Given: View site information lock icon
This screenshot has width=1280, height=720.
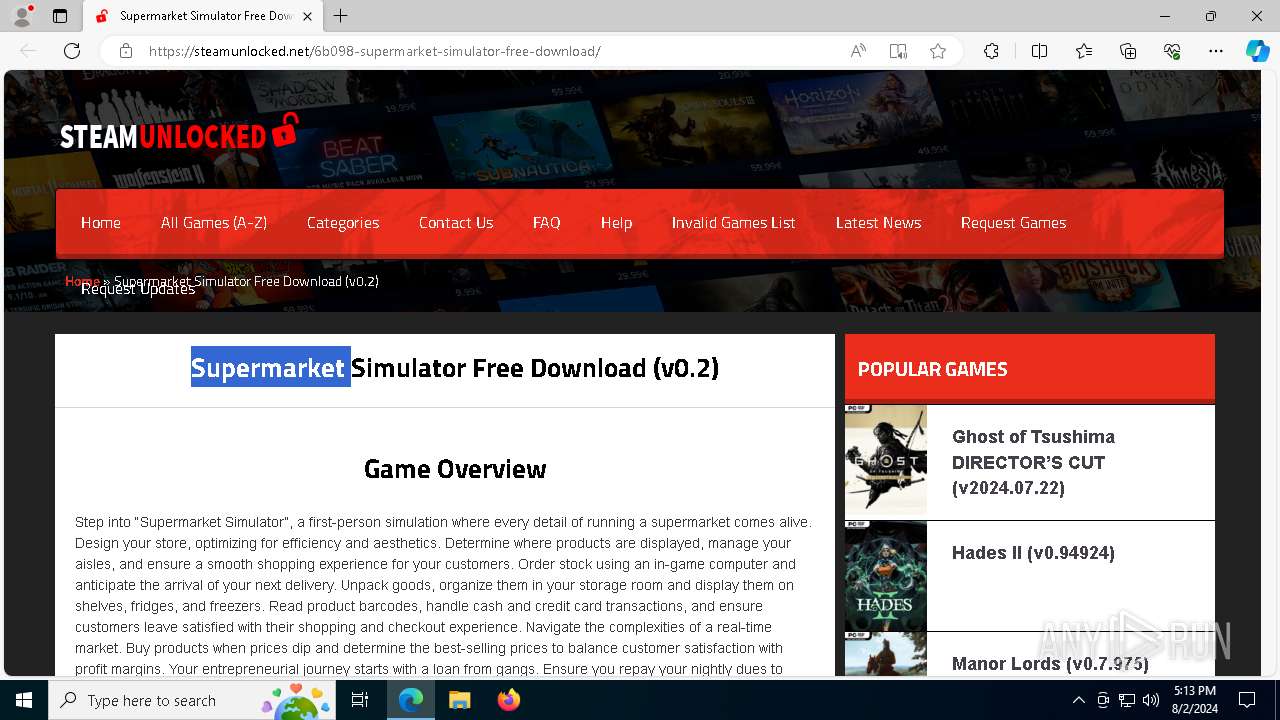Looking at the screenshot, I should [126, 51].
